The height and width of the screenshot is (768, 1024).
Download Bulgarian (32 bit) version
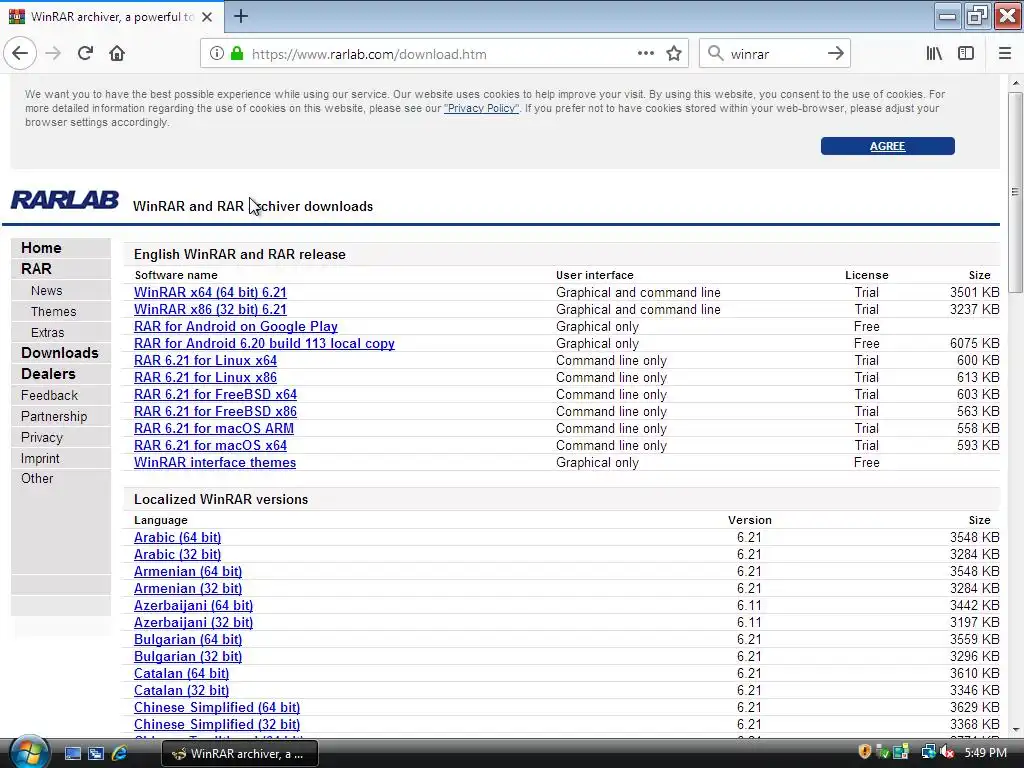click(x=188, y=656)
